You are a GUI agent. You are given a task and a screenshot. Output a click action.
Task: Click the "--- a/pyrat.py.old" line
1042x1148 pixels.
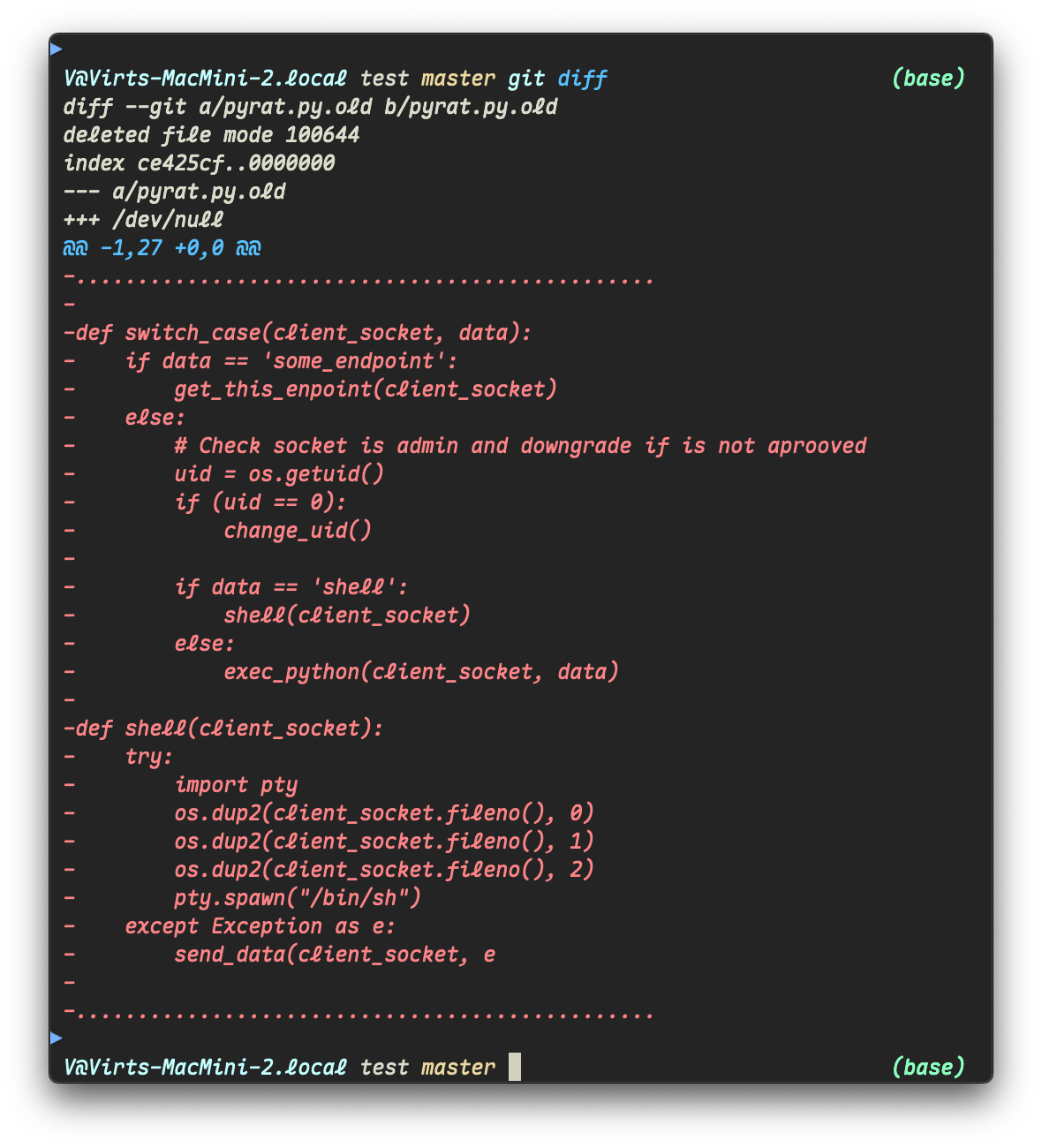click(x=174, y=192)
